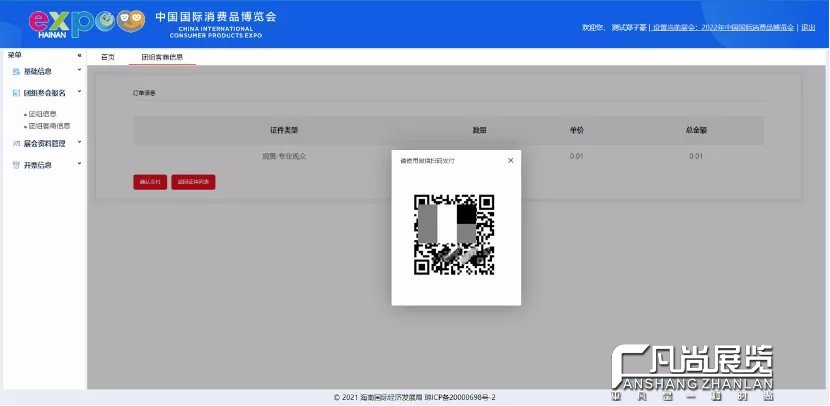Screen dimensions: 830x406
Task: Expand the 展会资料管理 menu chevron
Action: coord(80,143)
